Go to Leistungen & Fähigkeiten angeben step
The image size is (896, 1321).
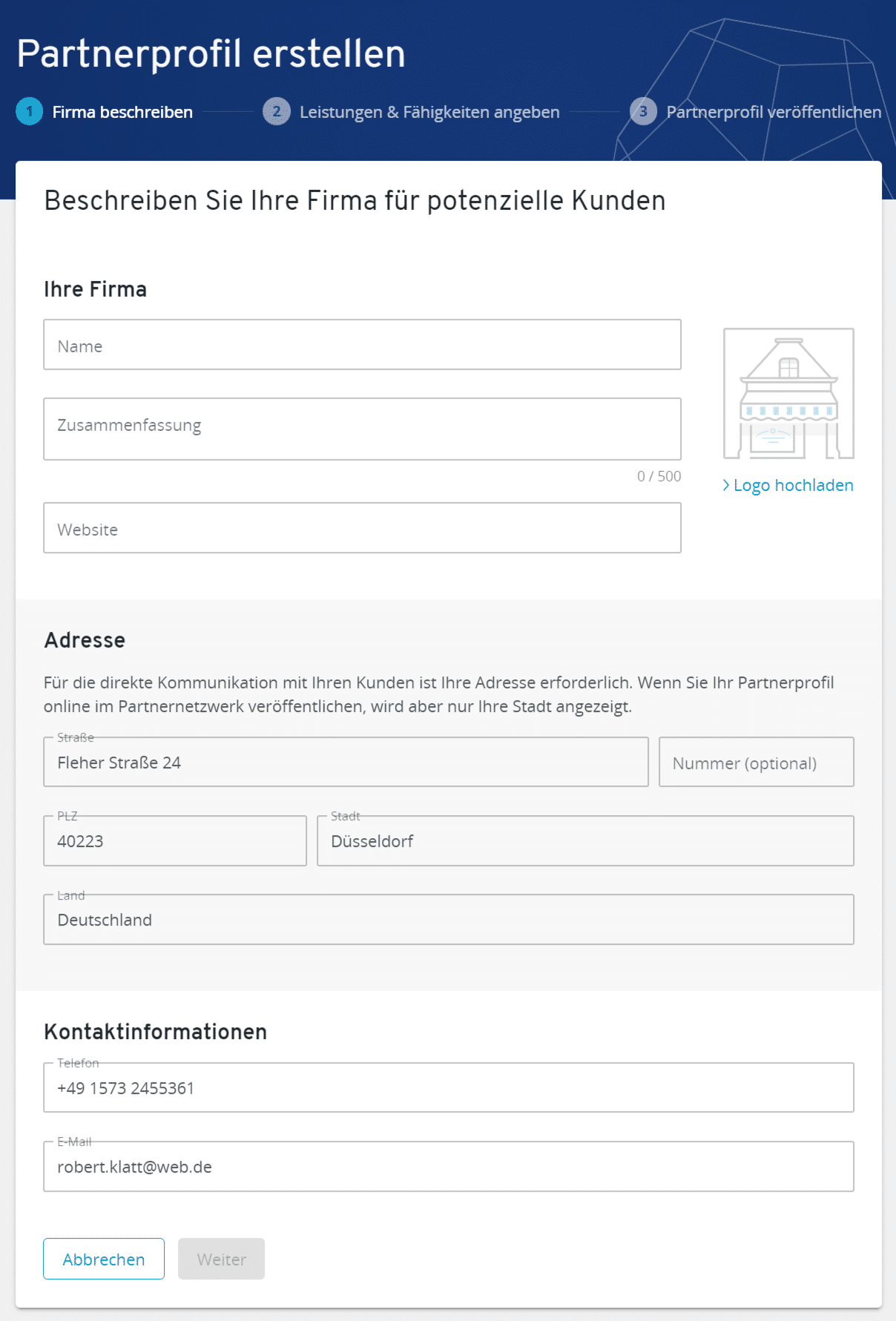[429, 112]
